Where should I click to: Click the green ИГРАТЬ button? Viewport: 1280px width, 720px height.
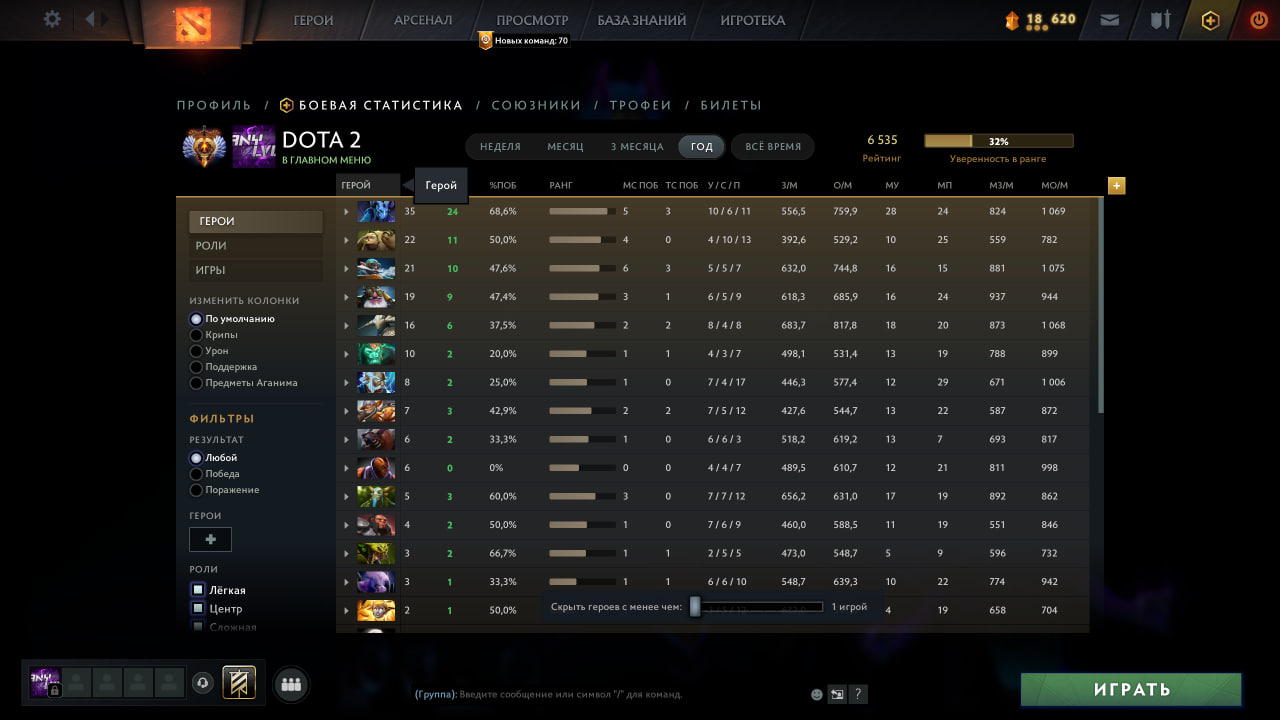pyautogui.click(x=1131, y=689)
